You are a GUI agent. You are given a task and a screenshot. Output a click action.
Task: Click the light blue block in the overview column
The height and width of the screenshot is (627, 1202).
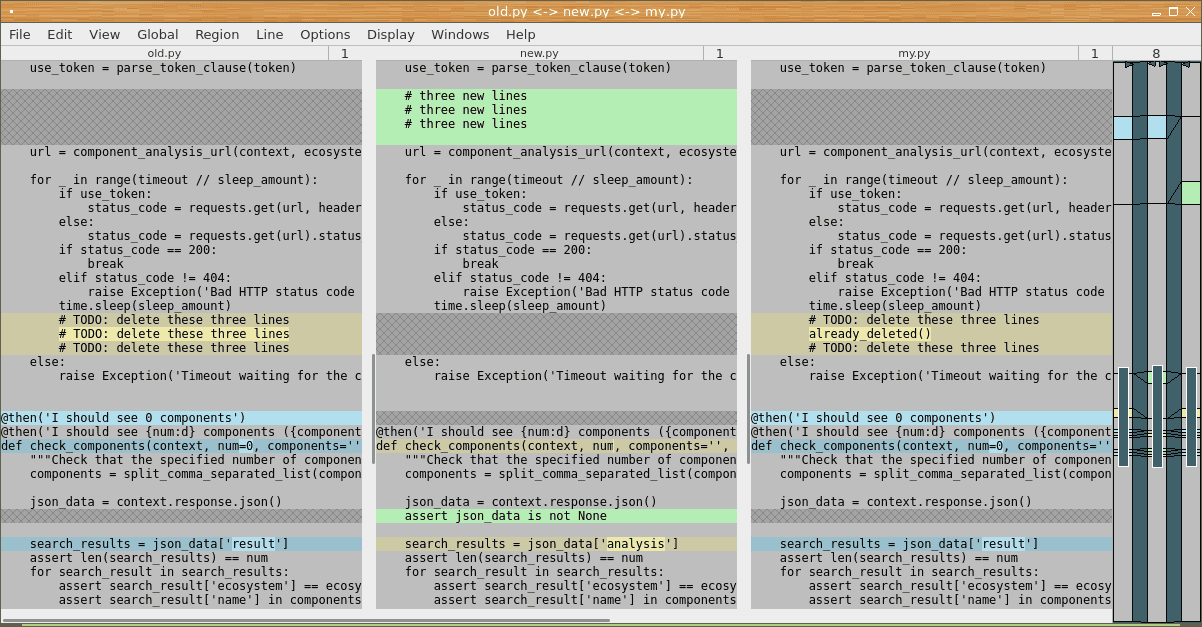(1123, 127)
